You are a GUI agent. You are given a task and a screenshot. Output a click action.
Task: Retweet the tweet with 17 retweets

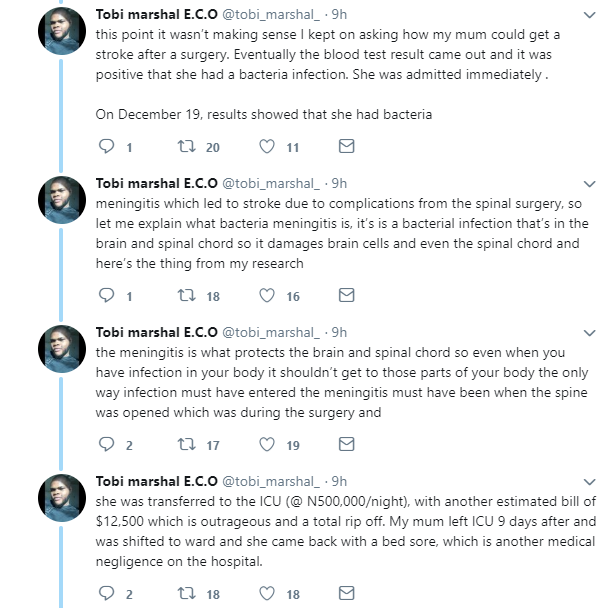tap(186, 445)
